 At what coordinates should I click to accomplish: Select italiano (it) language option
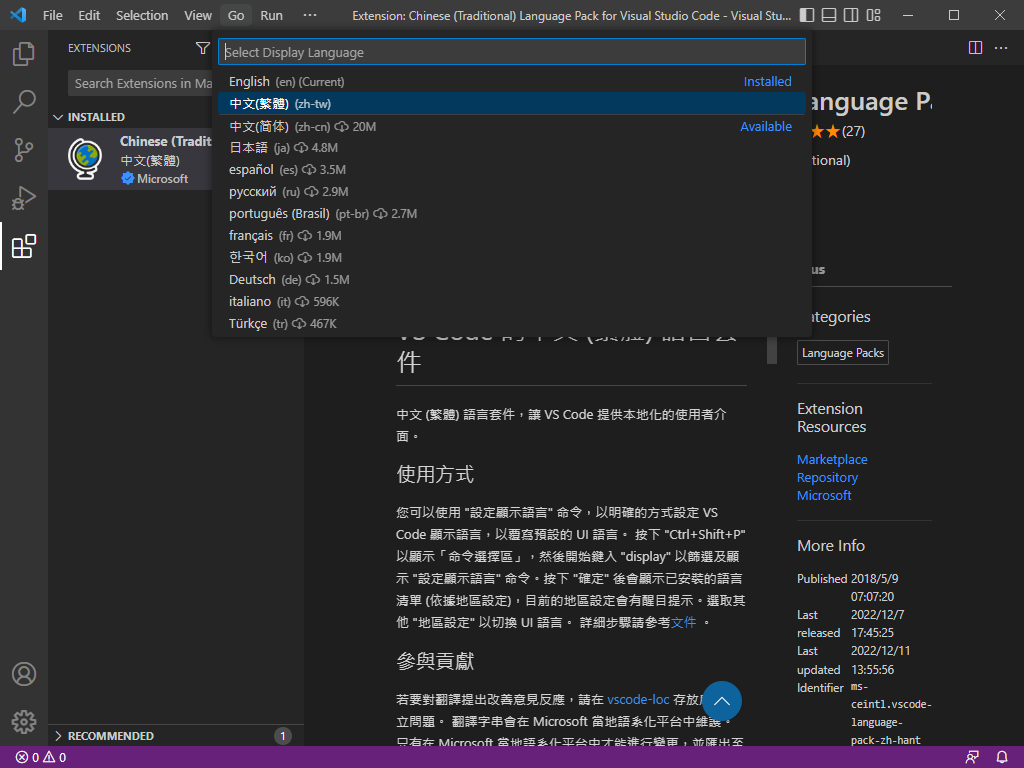(x=512, y=302)
